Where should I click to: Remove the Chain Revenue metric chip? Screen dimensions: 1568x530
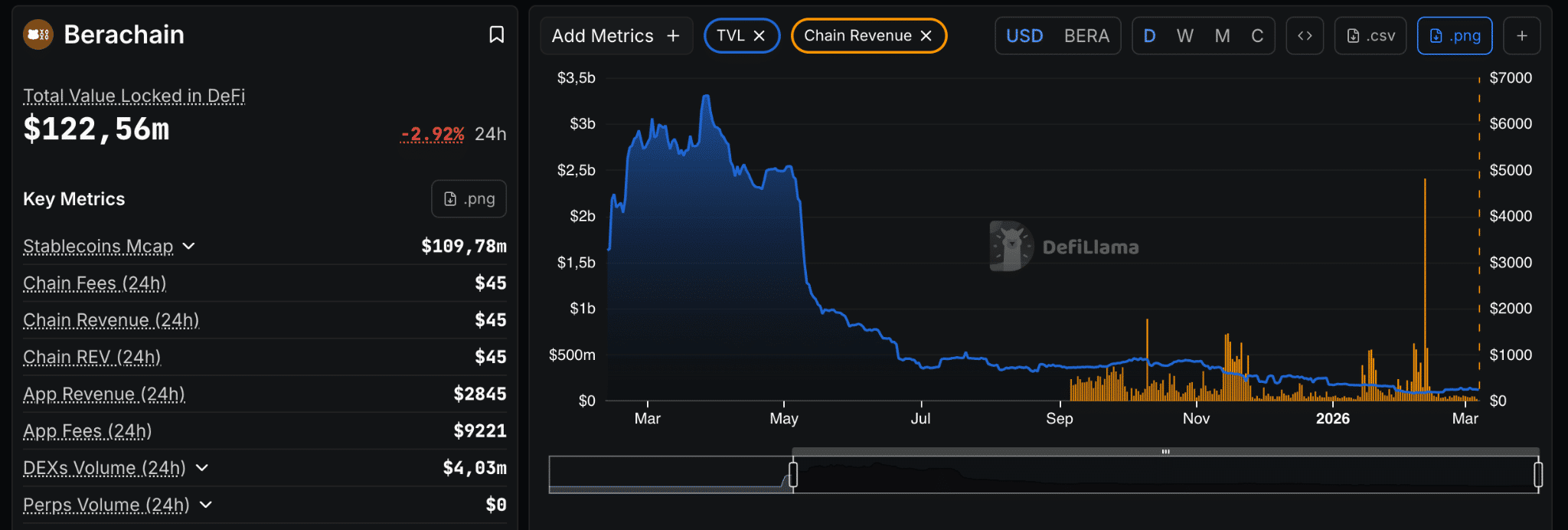(926, 36)
